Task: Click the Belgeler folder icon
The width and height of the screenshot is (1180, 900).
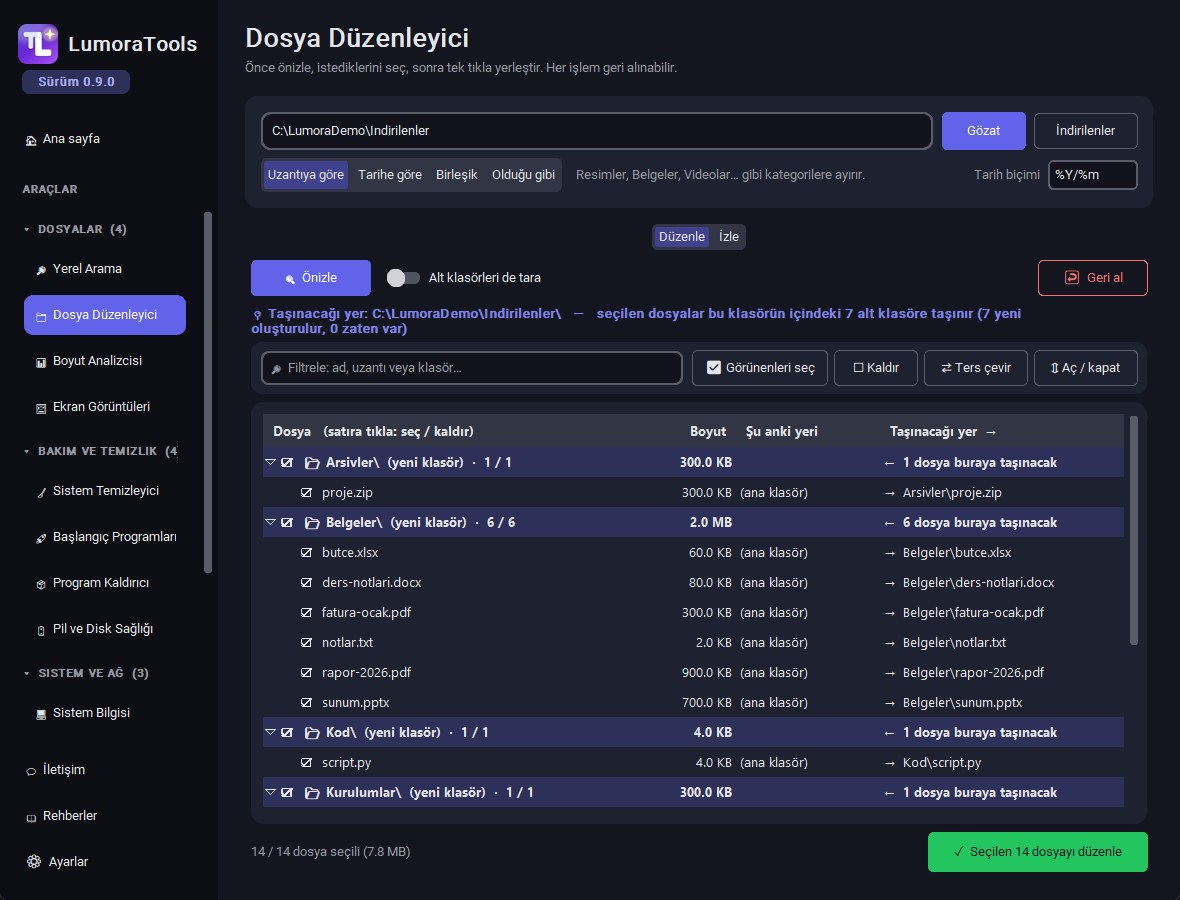Action: coord(312,523)
